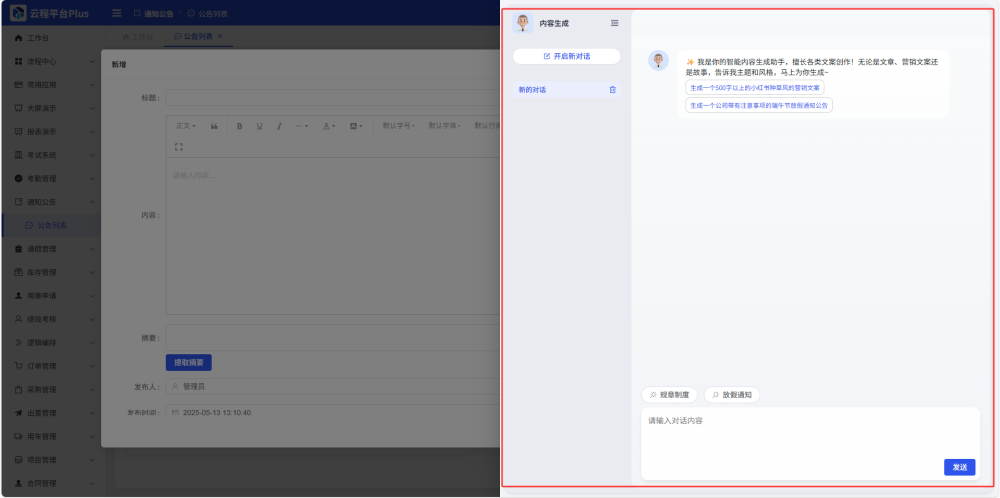Open the more formatting options dropdown

302,126
